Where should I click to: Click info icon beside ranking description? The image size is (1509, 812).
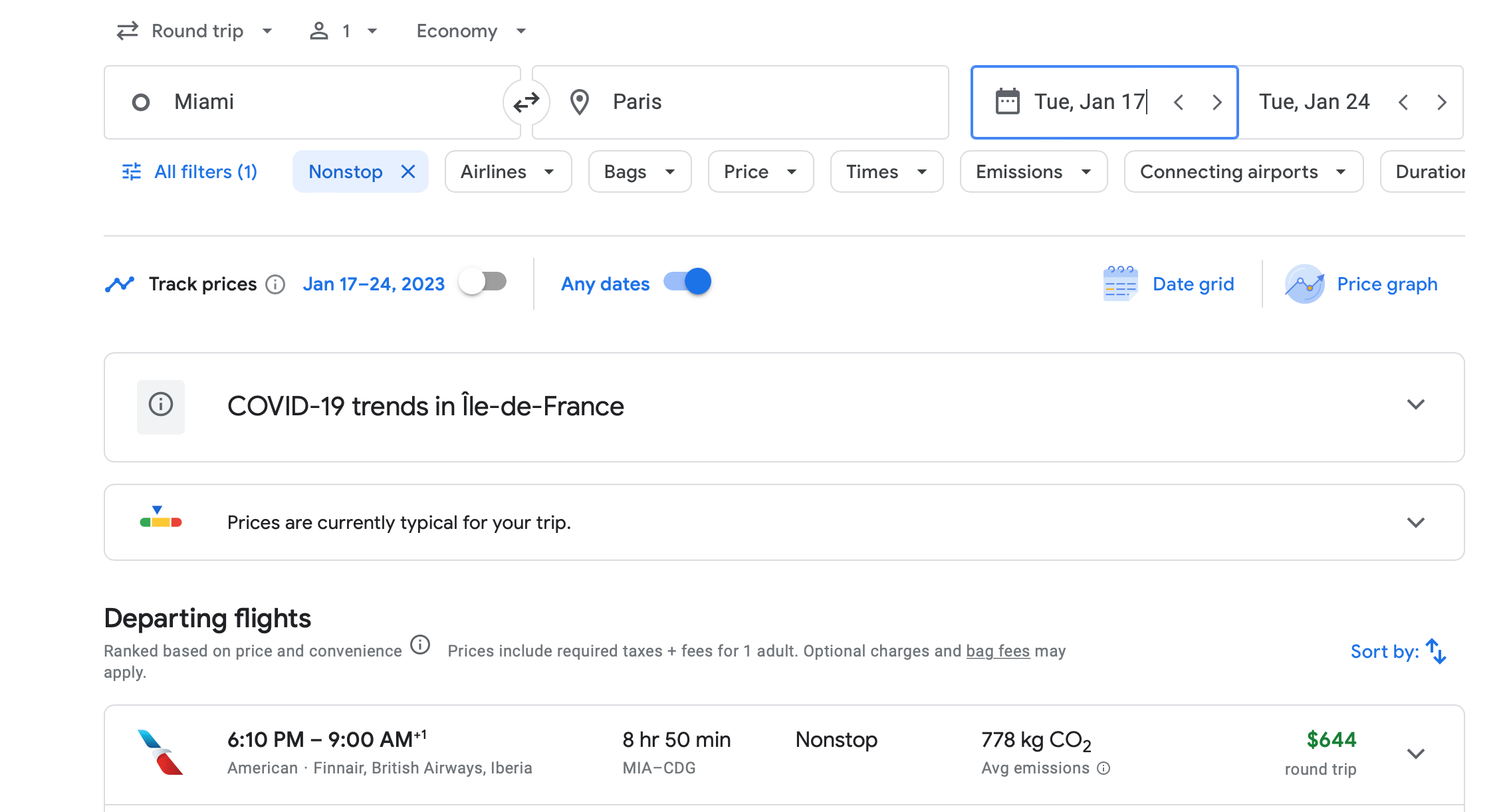pyautogui.click(x=420, y=645)
